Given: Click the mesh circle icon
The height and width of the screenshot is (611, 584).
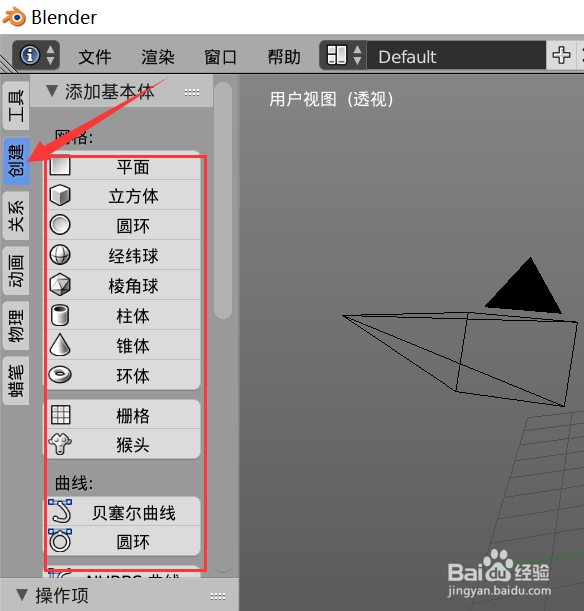Looking at the screenshot, I should click(60, 225).
